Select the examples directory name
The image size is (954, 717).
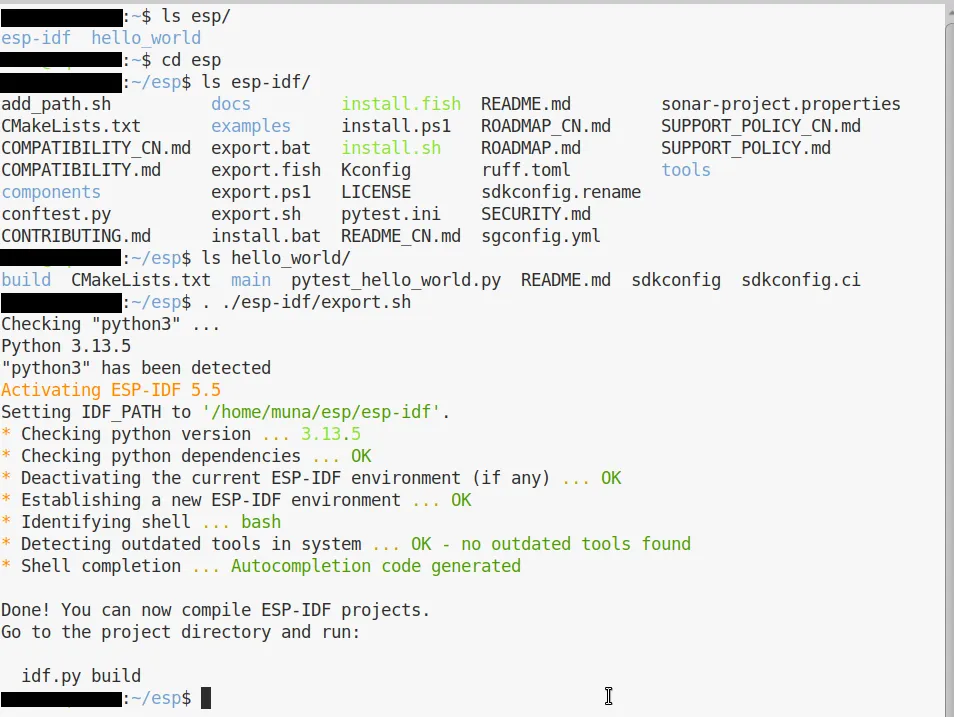[251, 126]
